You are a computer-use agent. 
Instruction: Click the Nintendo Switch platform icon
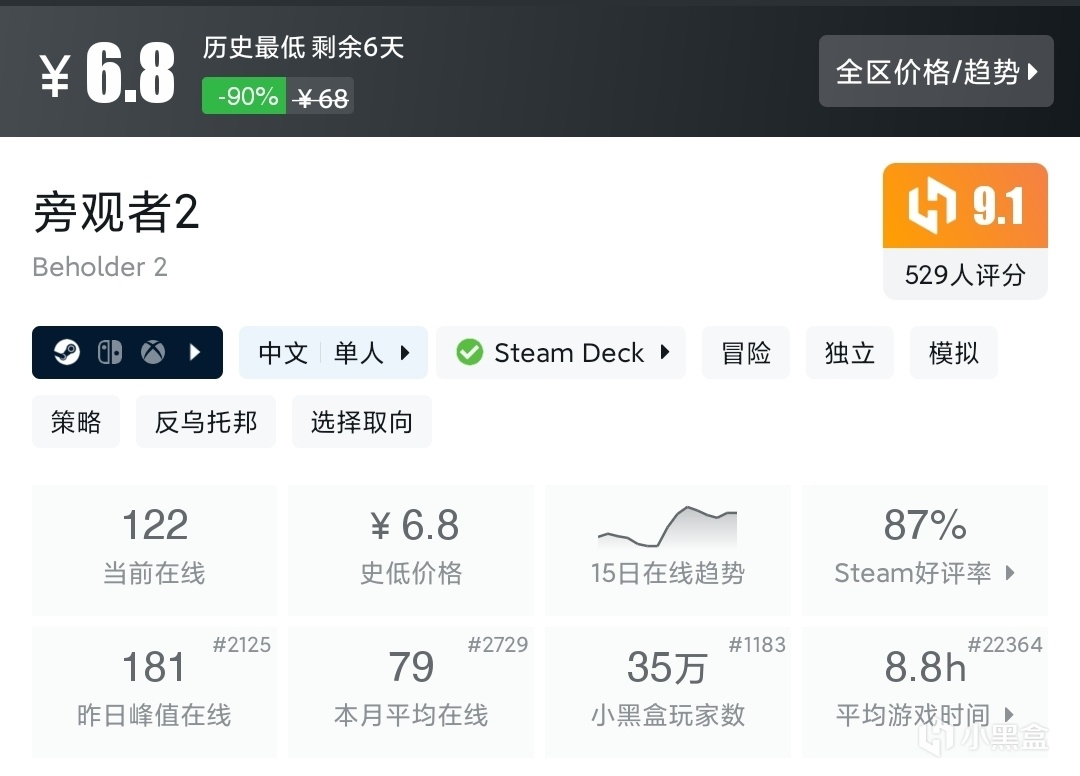click(x=110, y=352)
